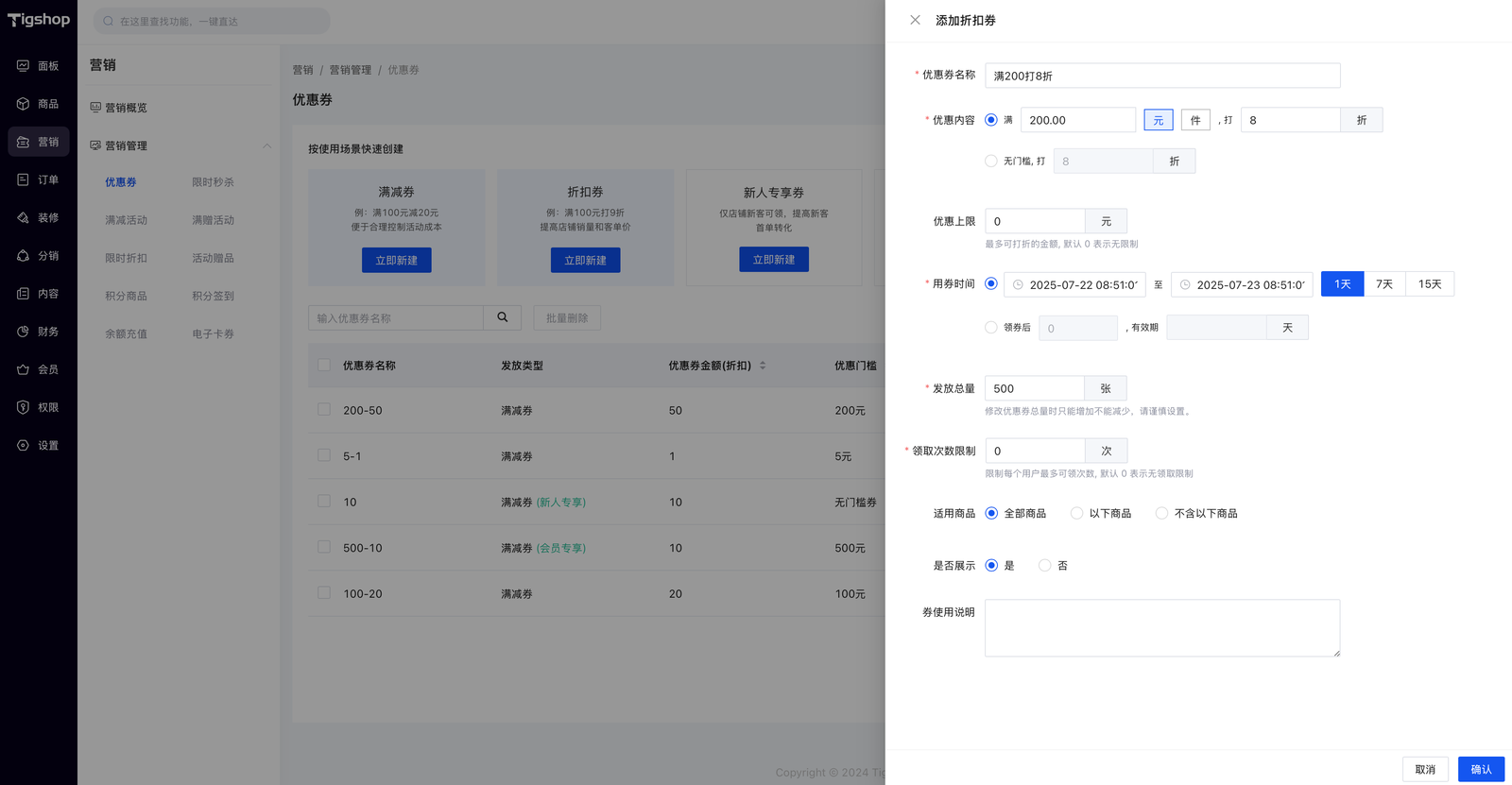The width and height of the screenshot is (1512, 785).
Task: Select the 无门槛 no-threshold radio option
Action: (x=991, y=161)
